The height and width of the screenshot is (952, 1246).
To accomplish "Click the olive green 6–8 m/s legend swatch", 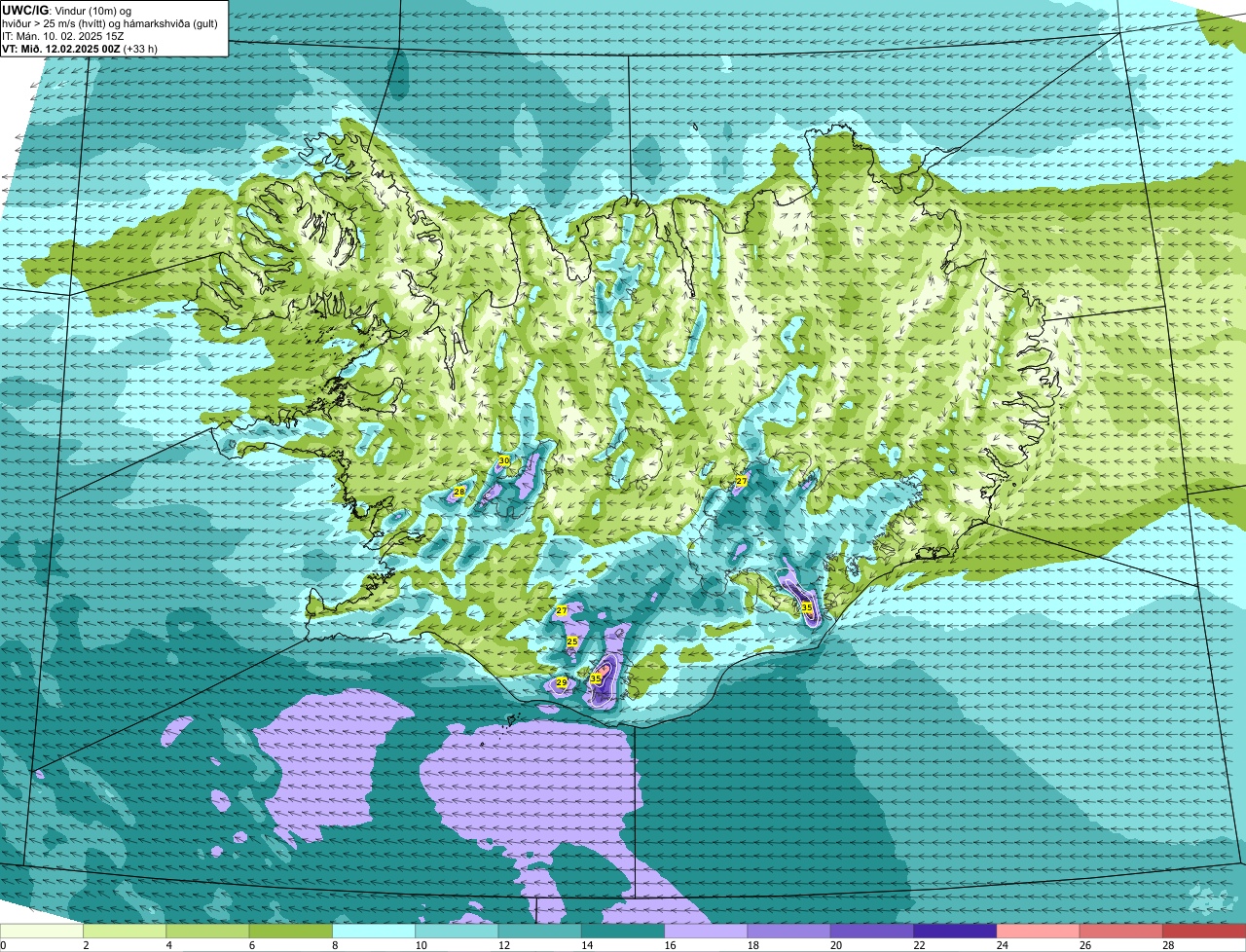I will (291, 932).
